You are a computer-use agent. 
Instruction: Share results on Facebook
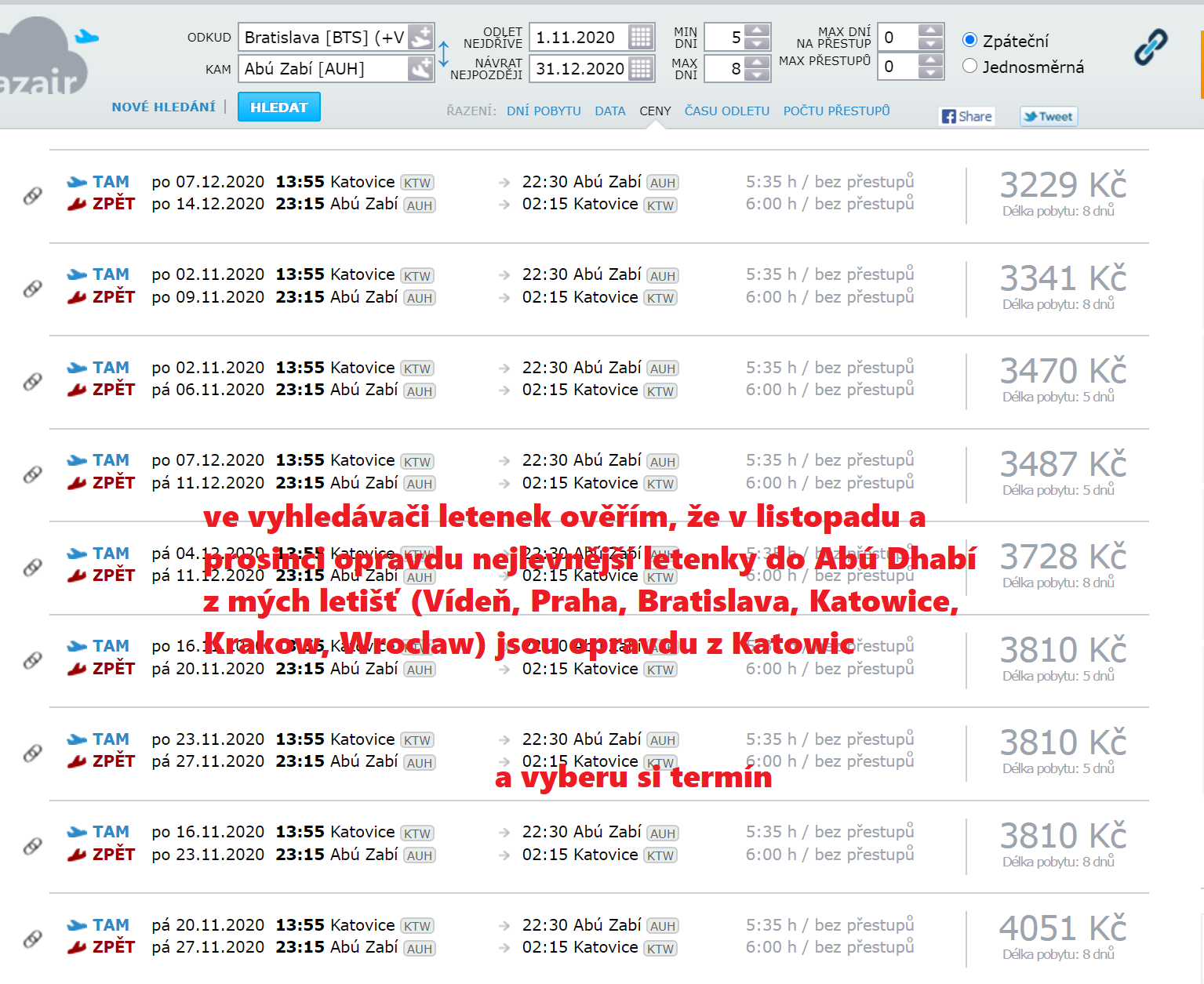pyautogui.click(x=966, y=117)
